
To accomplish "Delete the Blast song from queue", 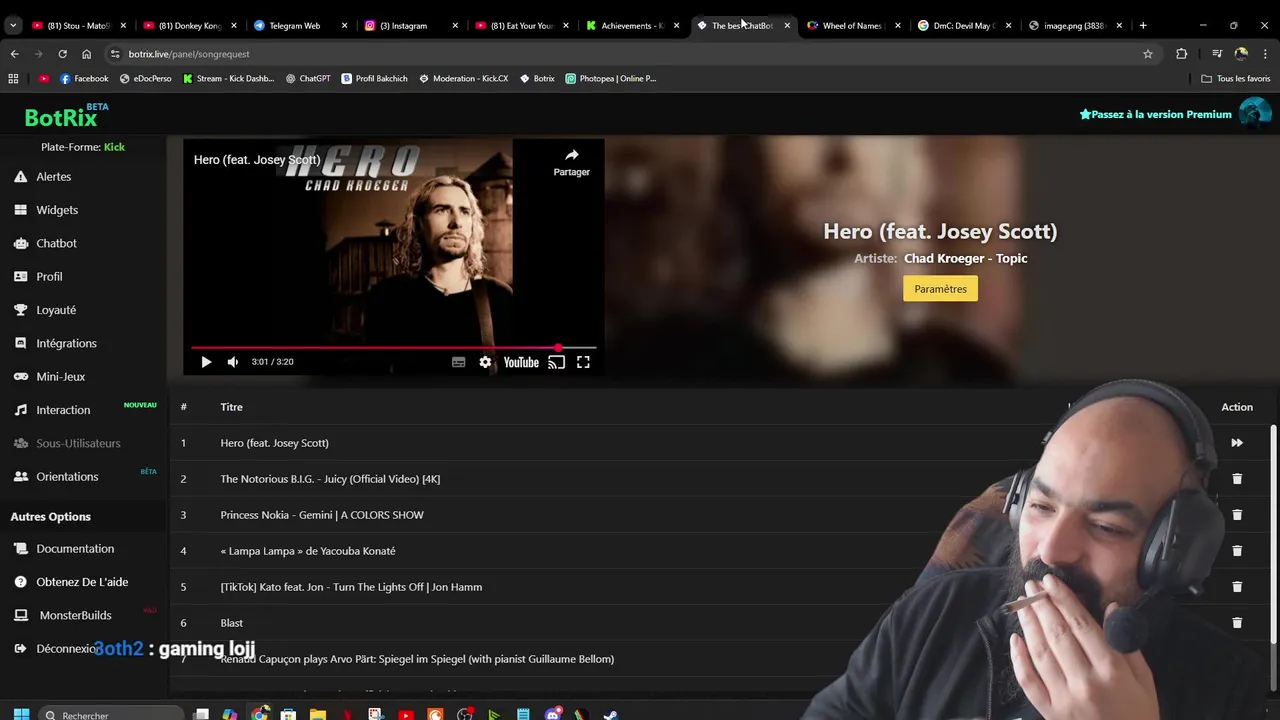I will (1237, 623).
